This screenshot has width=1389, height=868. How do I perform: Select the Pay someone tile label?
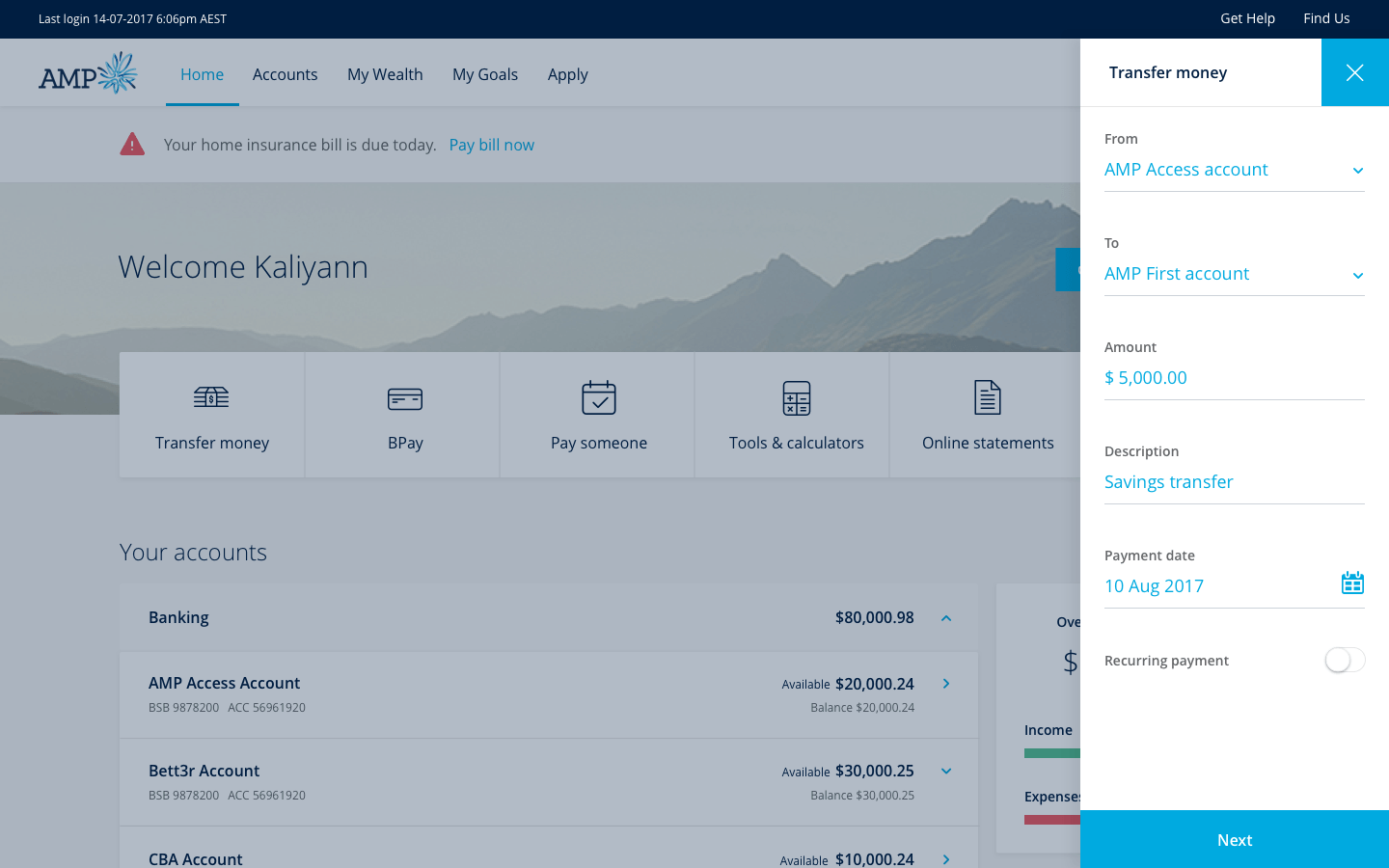coord(599,443)
